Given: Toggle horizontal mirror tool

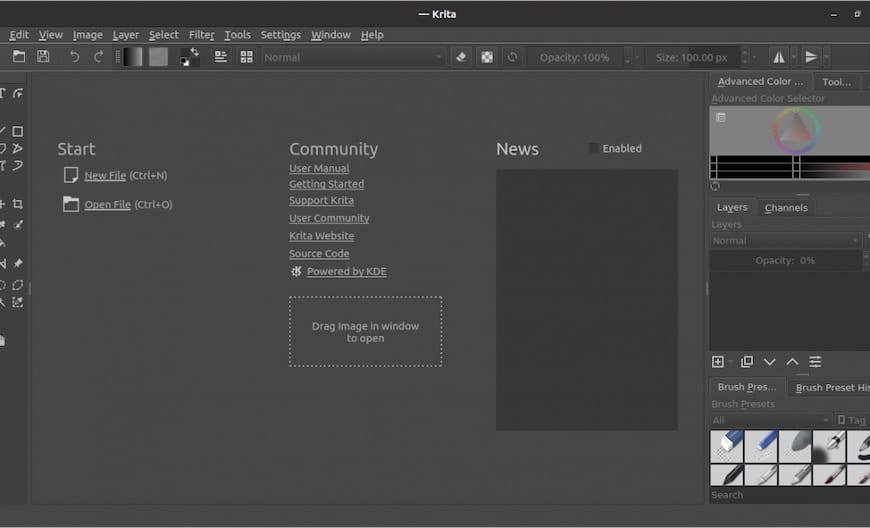Looking at the screenshot, I should click(778, 57).
